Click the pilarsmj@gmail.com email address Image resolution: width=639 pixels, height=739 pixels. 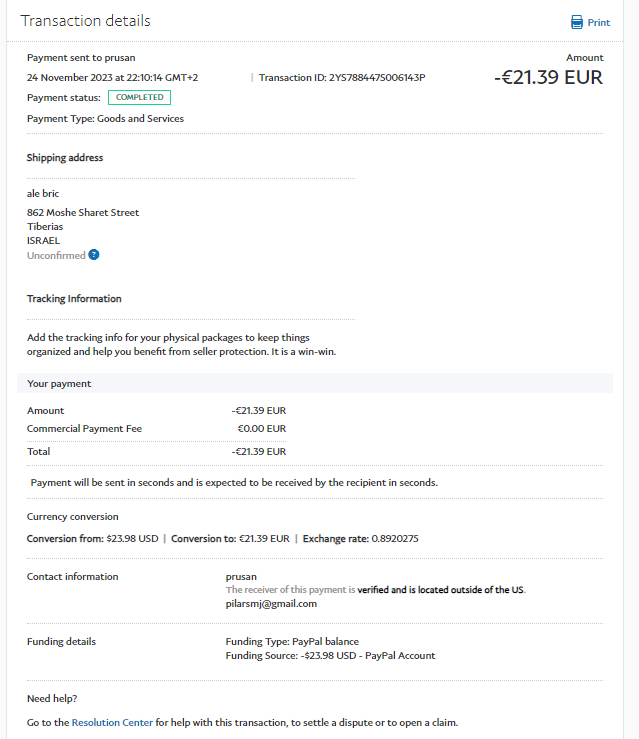pos(271,604)
